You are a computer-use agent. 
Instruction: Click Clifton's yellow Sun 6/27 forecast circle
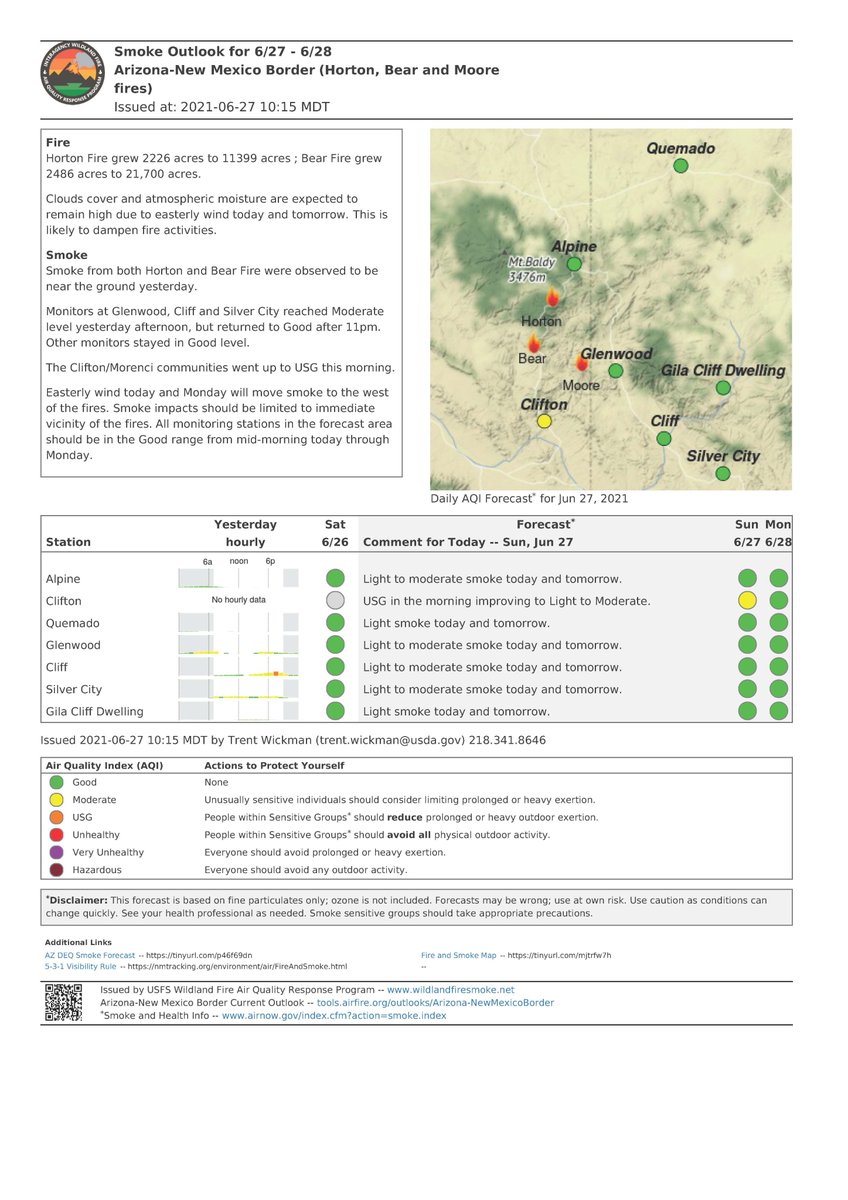(x=747, y=600)
